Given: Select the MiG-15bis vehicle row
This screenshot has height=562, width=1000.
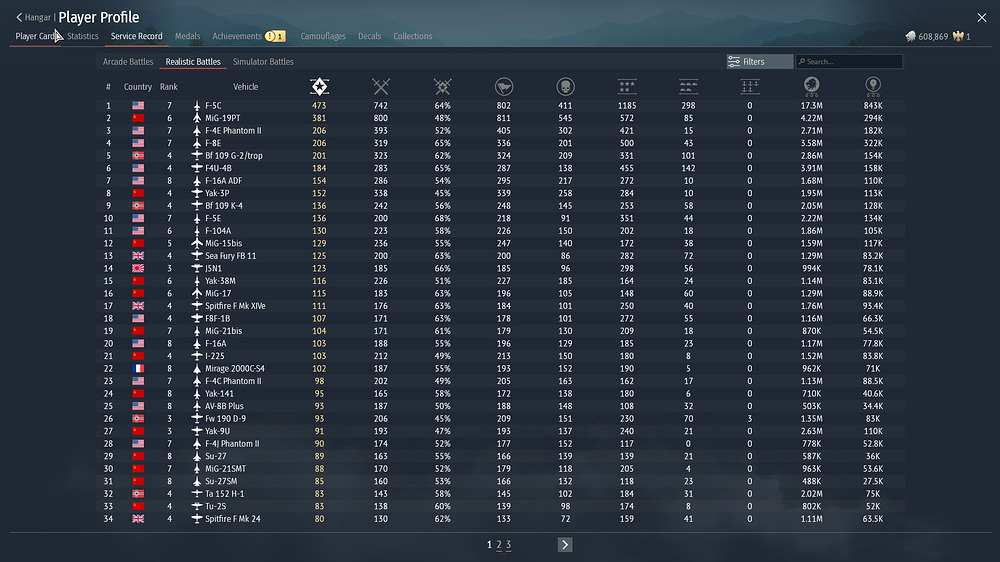Looking at the screenshot, I should (x=500, y=243).
